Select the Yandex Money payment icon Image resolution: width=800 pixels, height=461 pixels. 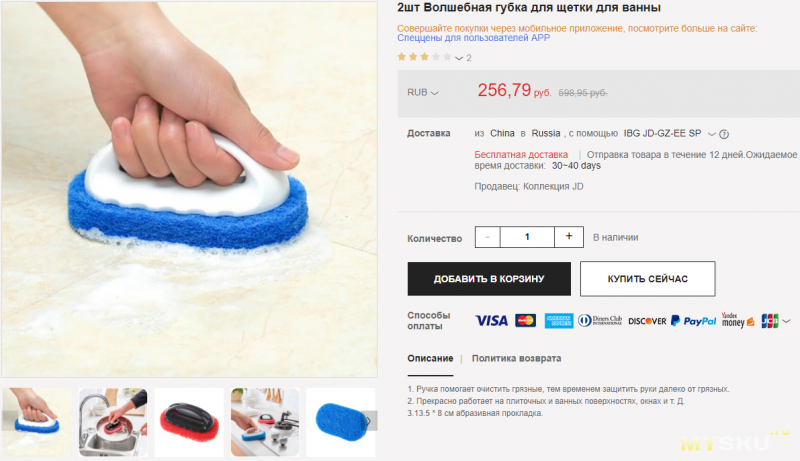click(738, 320)
